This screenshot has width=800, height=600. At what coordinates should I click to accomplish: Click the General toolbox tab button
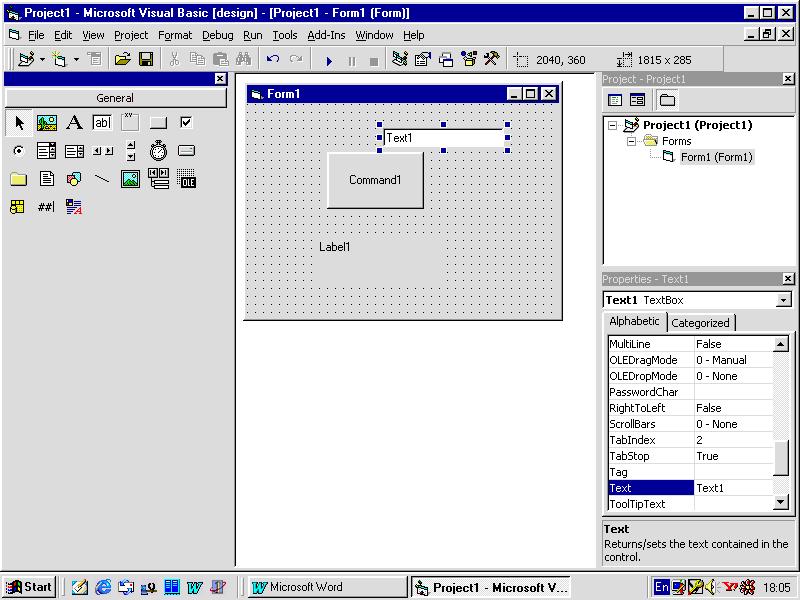(x=115, y=98)
